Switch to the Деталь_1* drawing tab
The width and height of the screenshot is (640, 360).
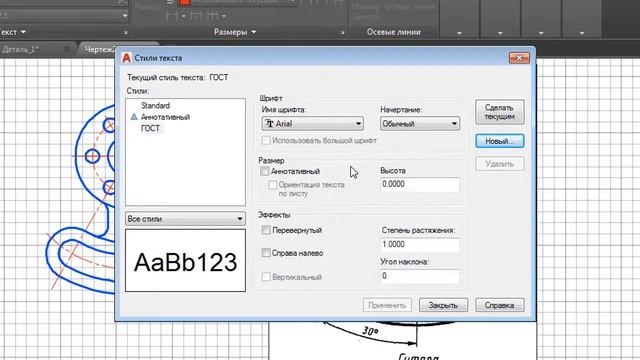coord(20,49)
